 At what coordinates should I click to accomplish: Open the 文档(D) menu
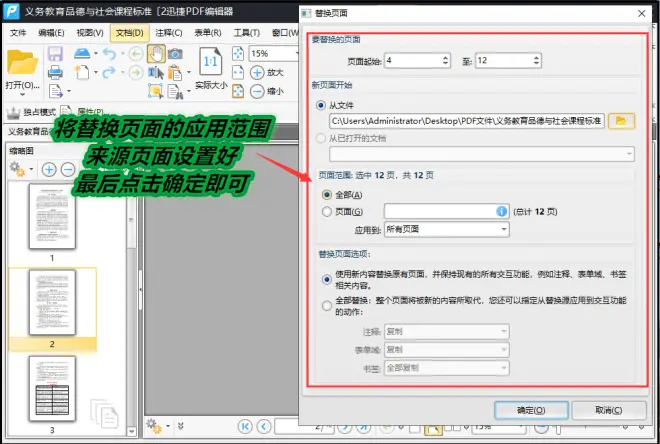(130, 33)
